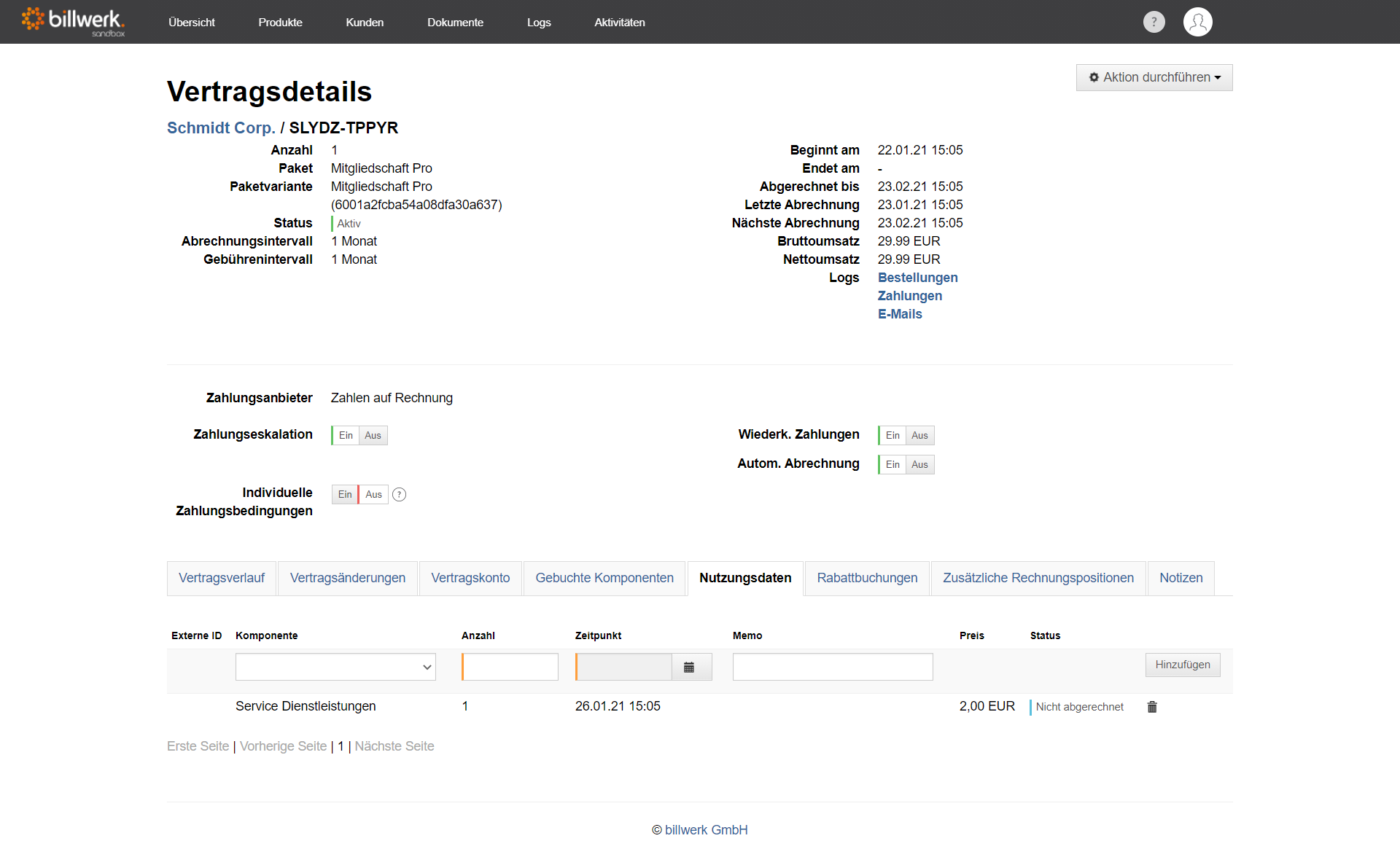Viewport: 1400px width, 849px height.
Task: Go to Vorherige Seite in pagination
Action: 283,746
